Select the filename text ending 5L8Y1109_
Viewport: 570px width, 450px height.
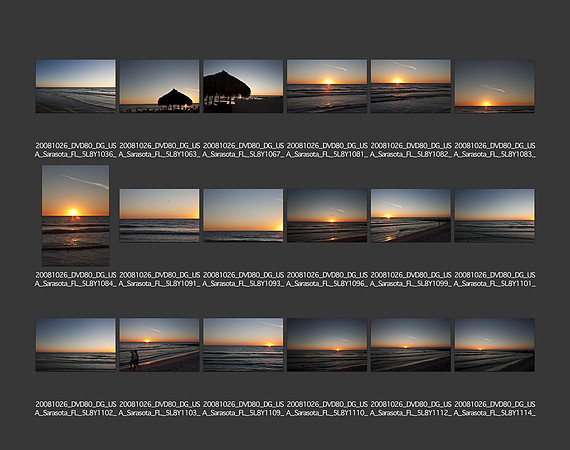243,409
